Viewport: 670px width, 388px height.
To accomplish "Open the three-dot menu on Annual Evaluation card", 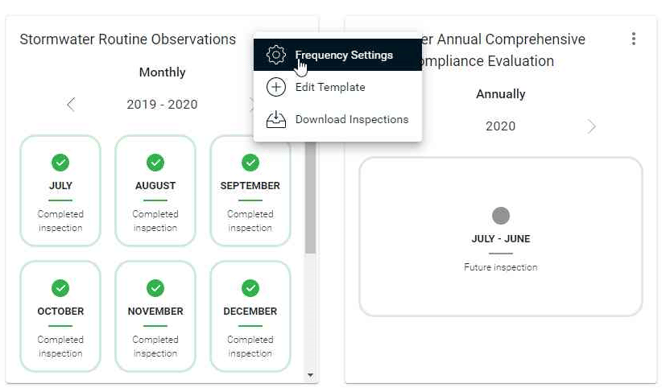I will [634, 39].
